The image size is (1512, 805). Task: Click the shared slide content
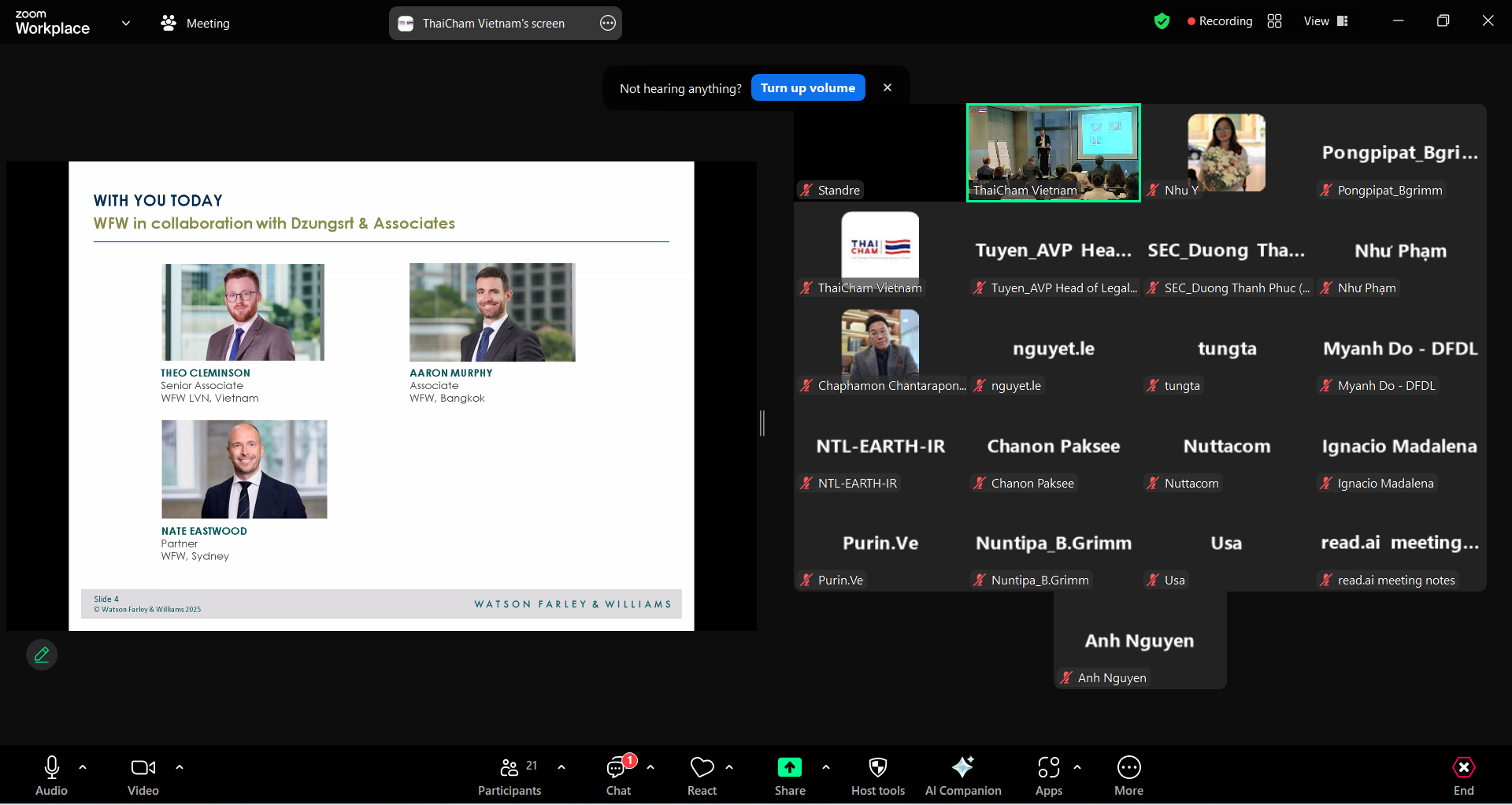(x=381, y=395)
